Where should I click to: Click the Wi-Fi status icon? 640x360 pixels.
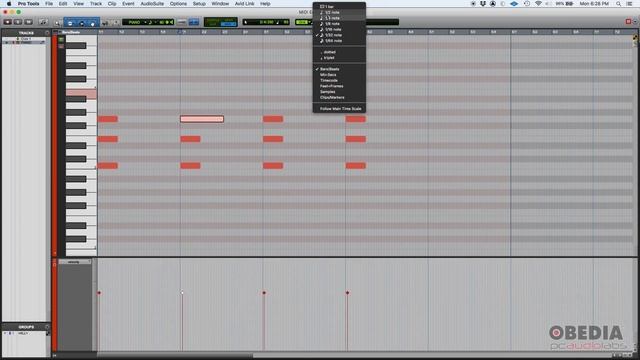coord(538,3)
